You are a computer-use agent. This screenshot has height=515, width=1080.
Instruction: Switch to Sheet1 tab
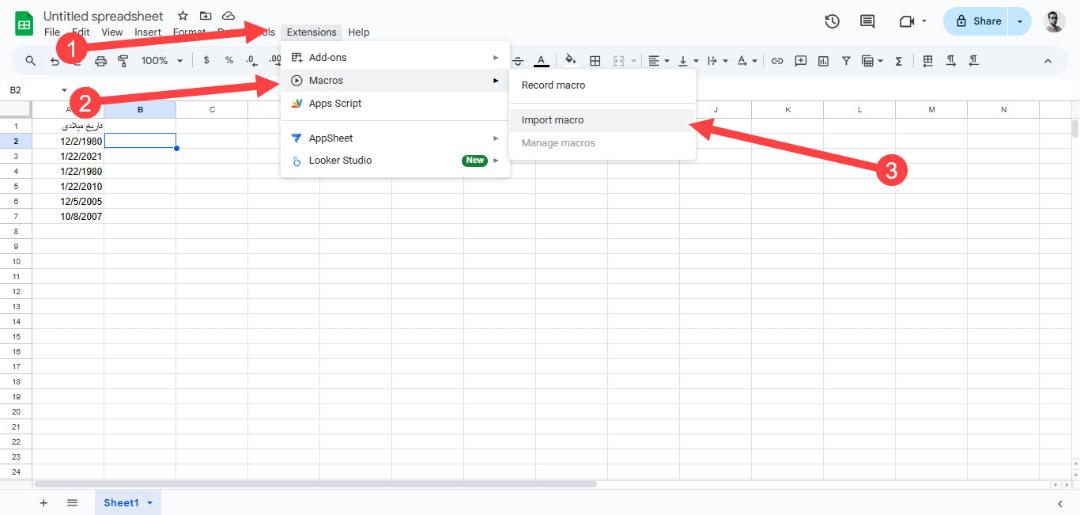121,503
